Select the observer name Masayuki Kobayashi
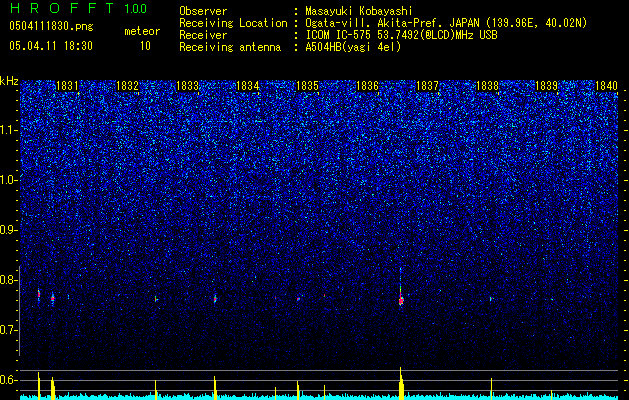This screenshot has width=629, height=400. [359, 11]
